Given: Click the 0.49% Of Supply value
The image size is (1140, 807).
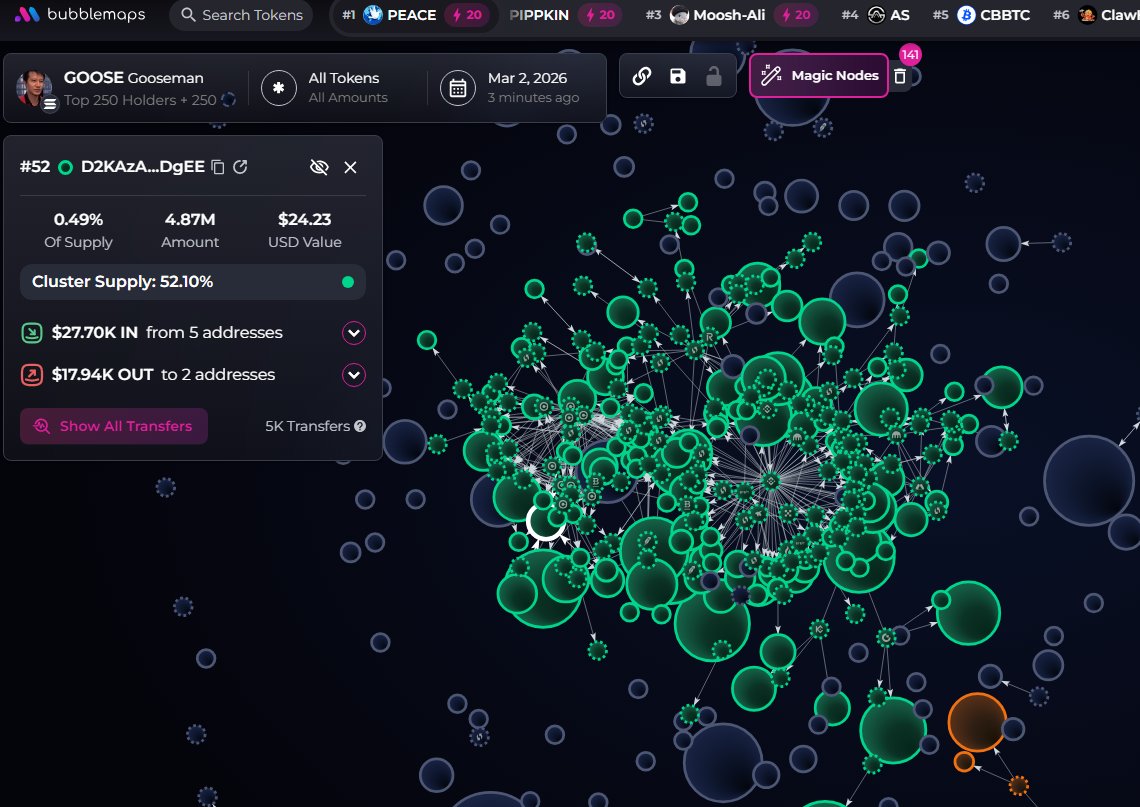Looking at the screenshot, I should click(x=79, y=220).
